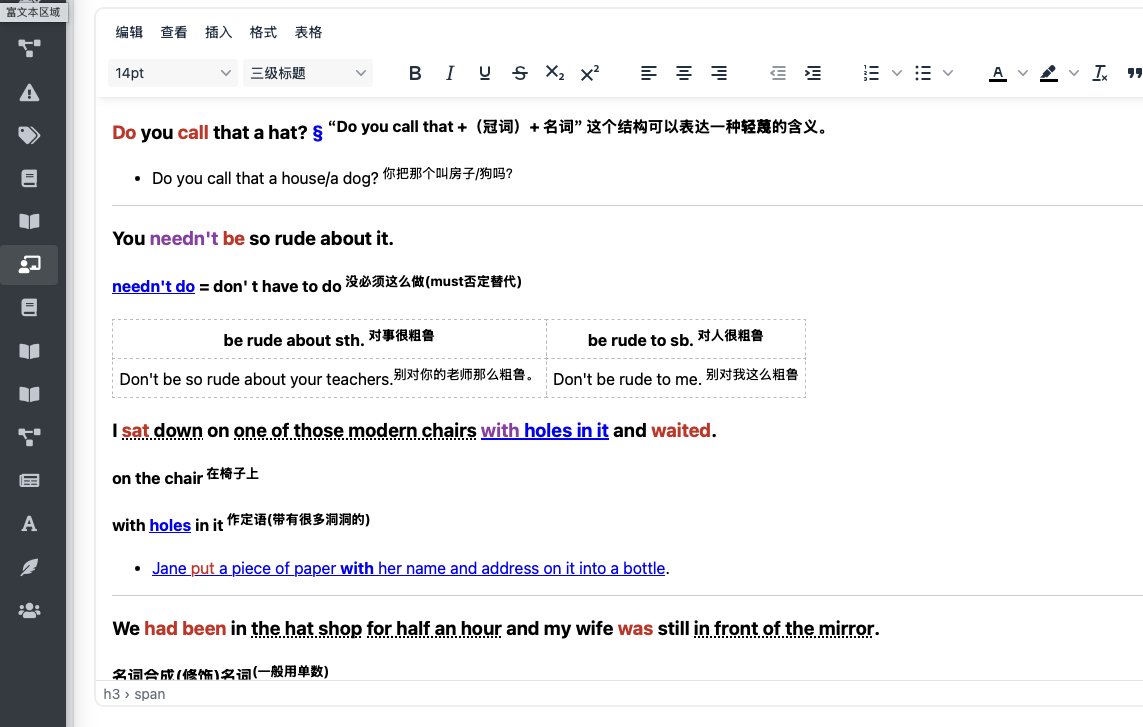1143x727 pixels.
Task: Click the "Don't be rude to me." table cell
Action: [676, 378]
